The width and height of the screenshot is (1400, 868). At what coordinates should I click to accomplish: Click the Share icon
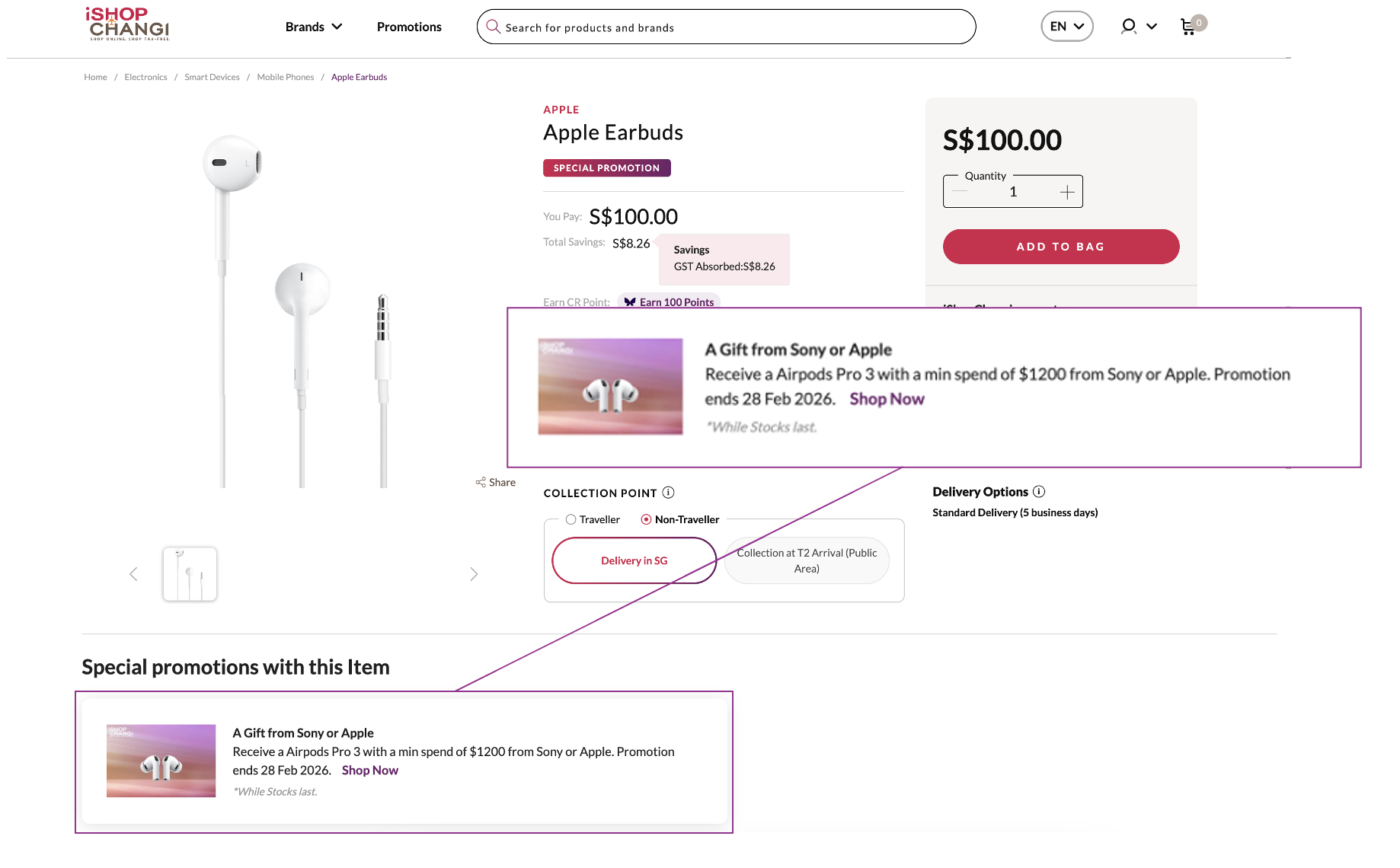(x=481, y=482)
